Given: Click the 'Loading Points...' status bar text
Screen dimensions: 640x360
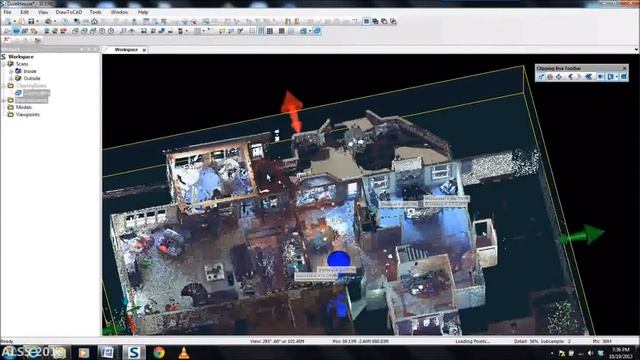Looking at the screenshot, I should click(473, 341).
